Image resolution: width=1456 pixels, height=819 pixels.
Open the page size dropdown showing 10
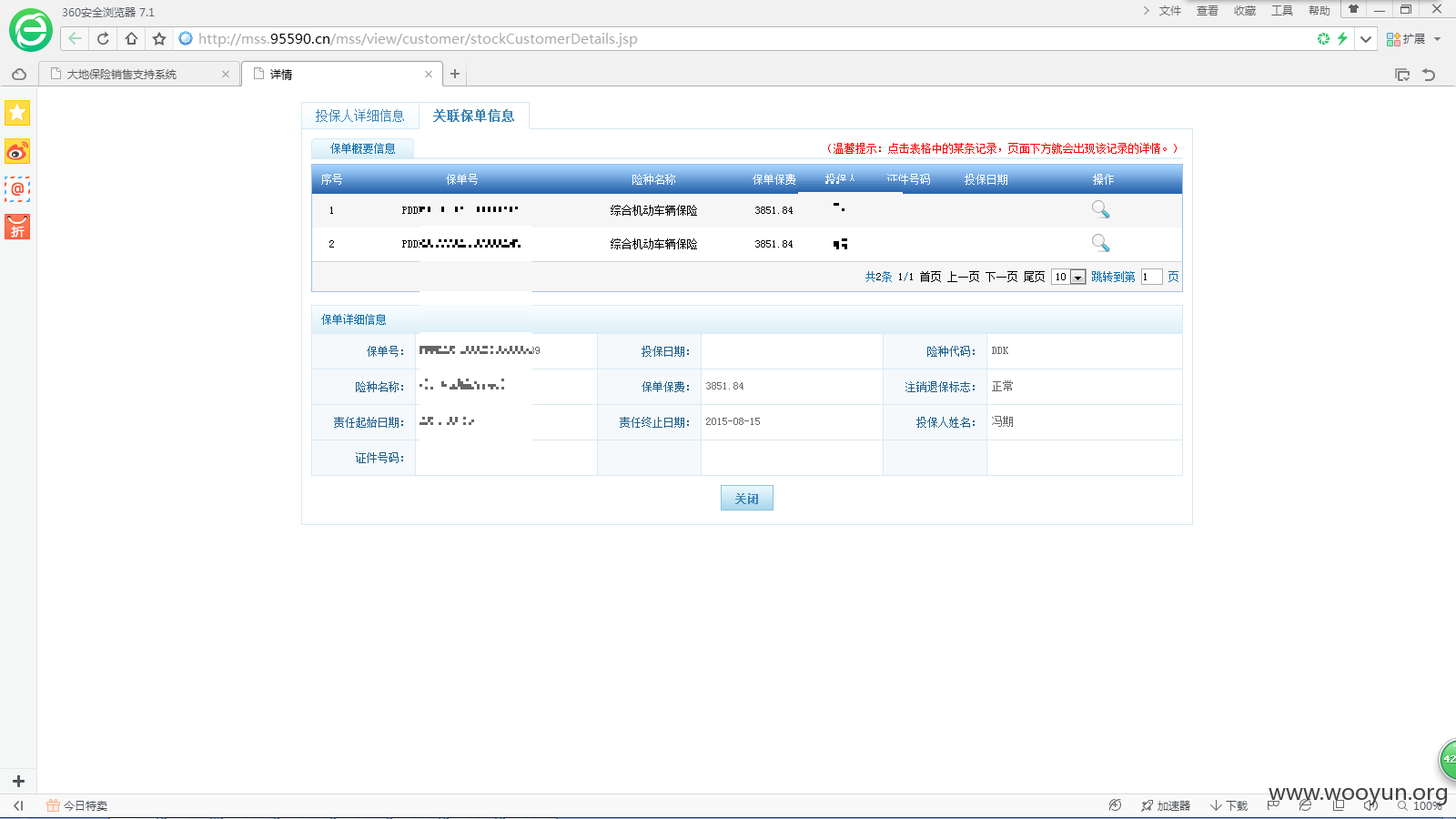click(x=1068, y=277)
